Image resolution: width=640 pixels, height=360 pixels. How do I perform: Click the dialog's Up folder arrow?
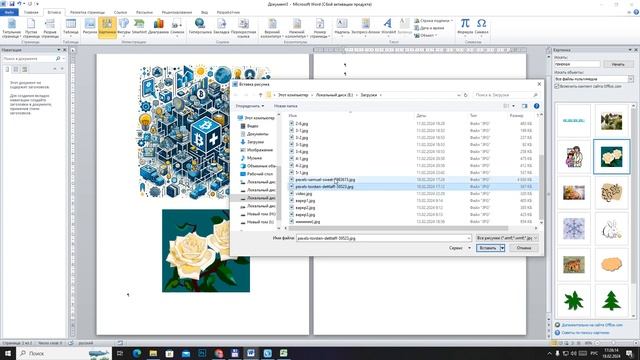click(x=260, y=95)
